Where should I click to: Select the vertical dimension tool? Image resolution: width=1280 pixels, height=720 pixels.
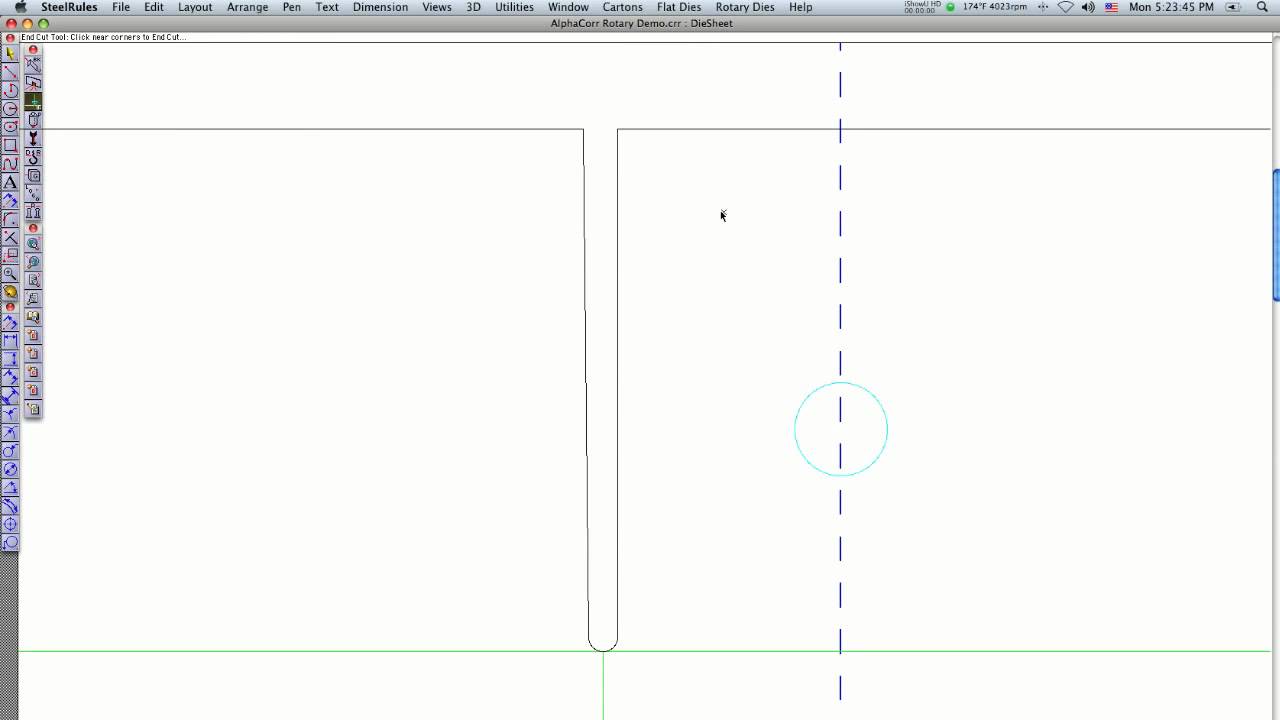point(10,358)
